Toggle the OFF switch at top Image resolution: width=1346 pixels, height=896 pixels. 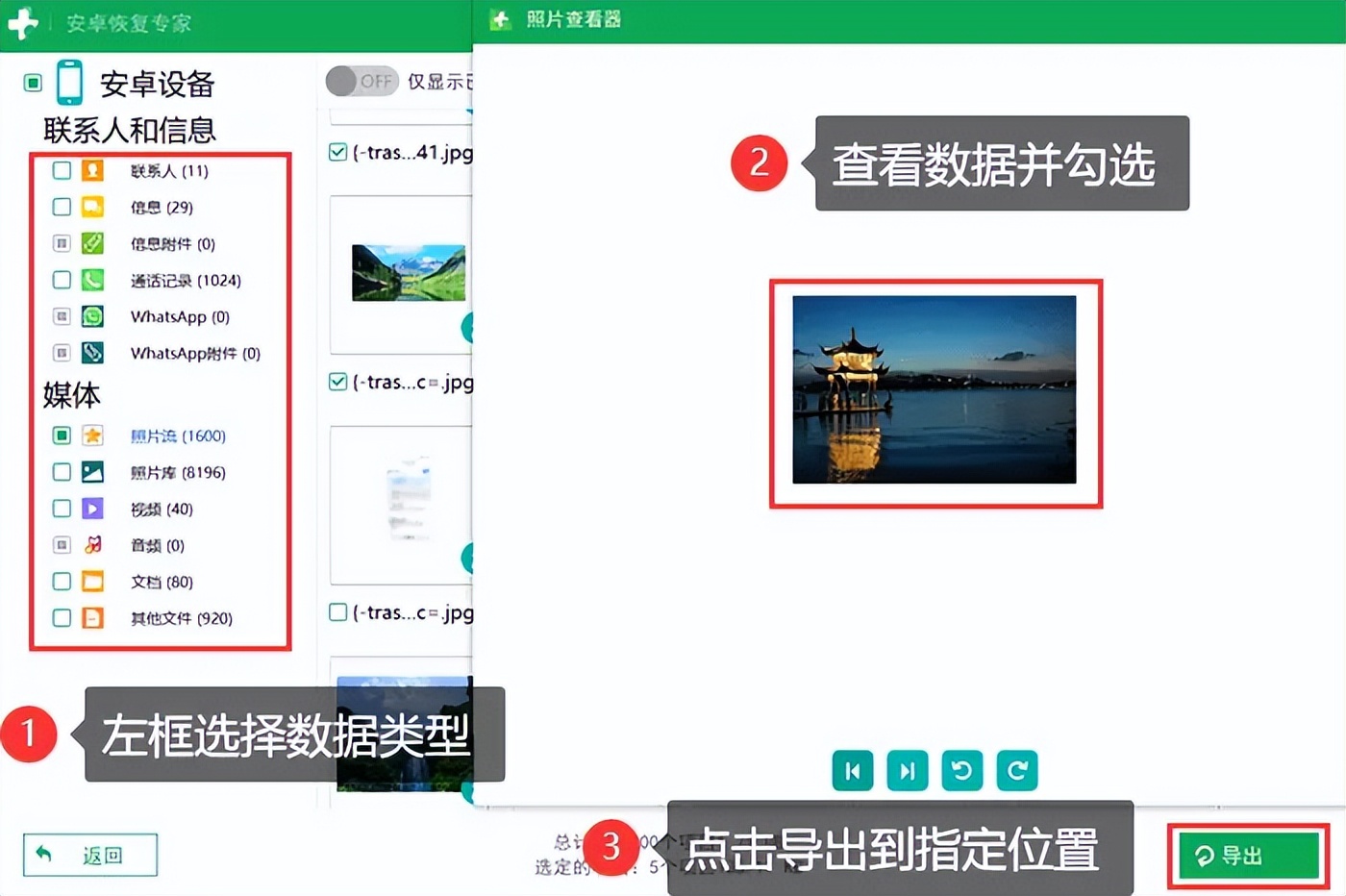coord(361,82)
